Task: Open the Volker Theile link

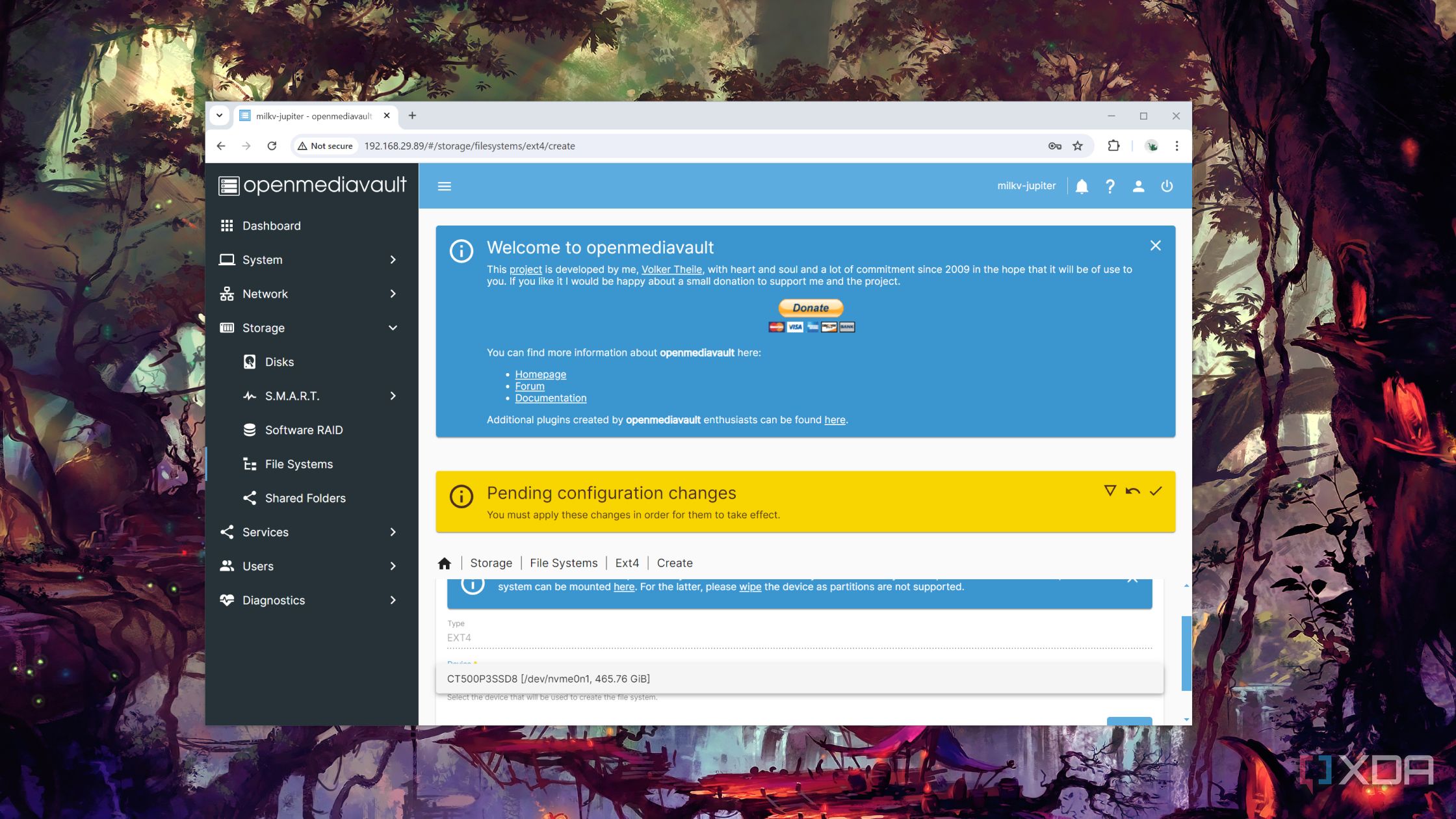Action: tap(671, 269)
